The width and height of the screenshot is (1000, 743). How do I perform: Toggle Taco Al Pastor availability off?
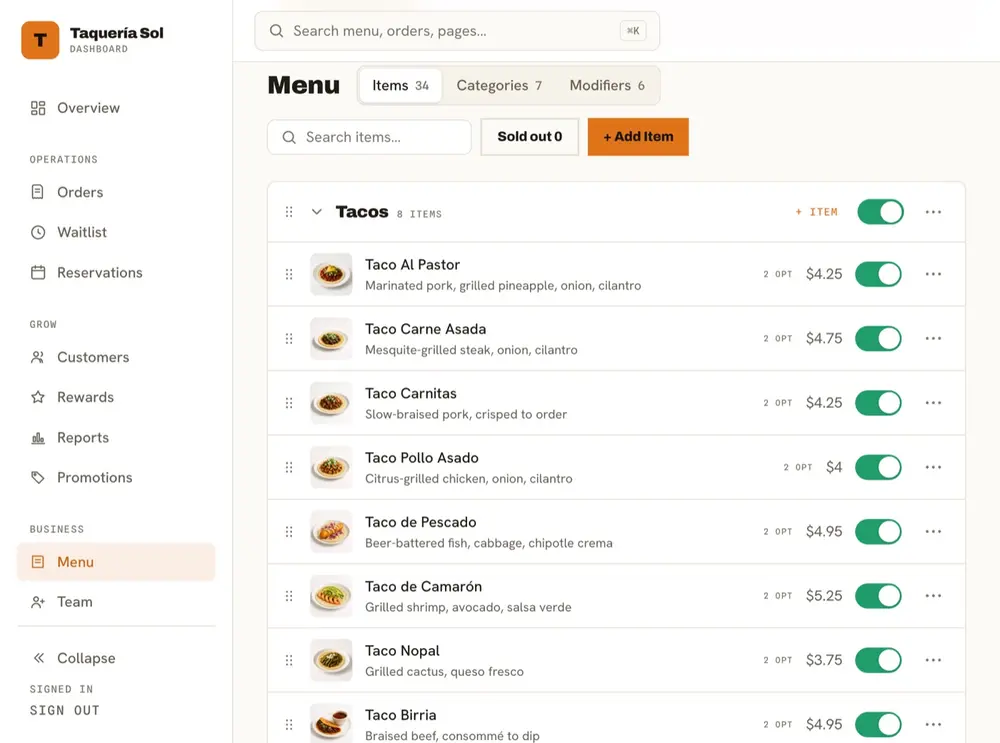click(878, 274)
